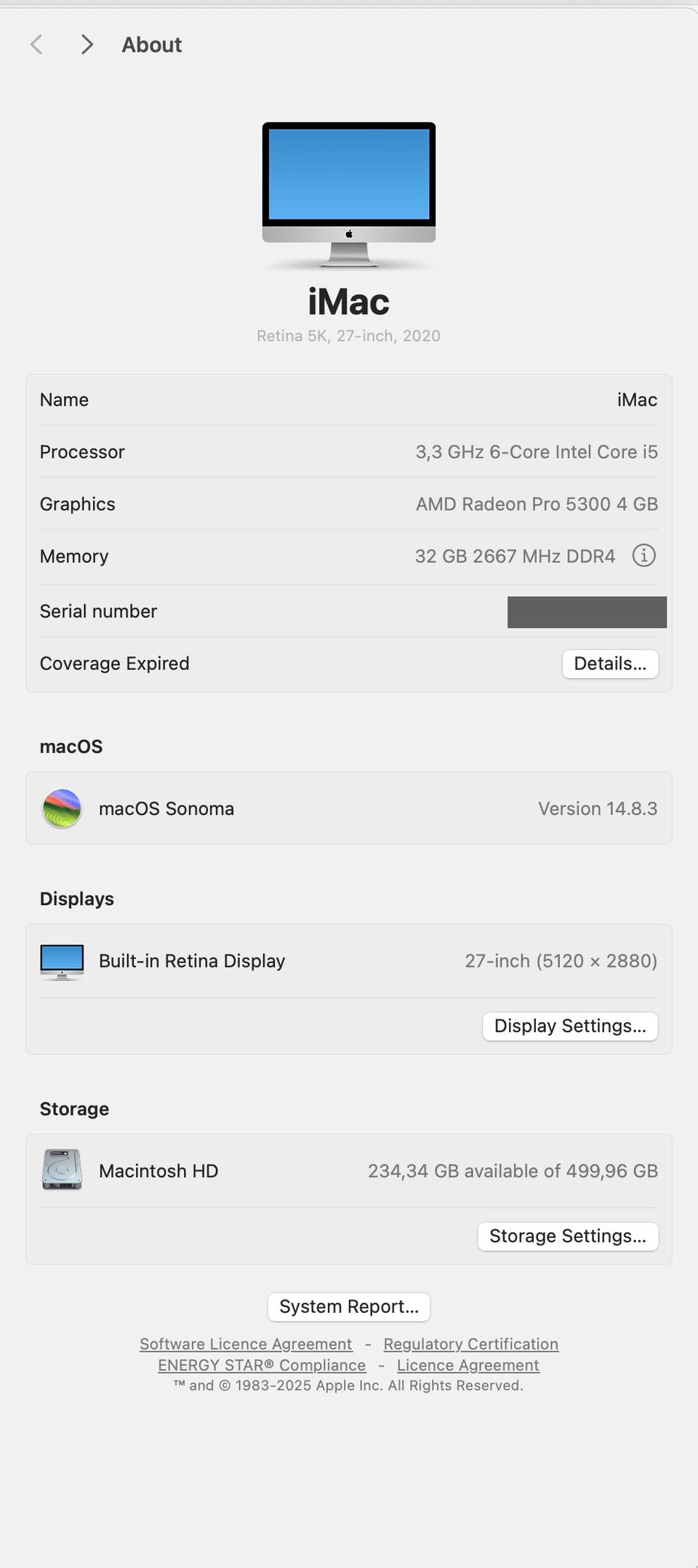
Task: Open coverage Details
Action: [610, 664]
